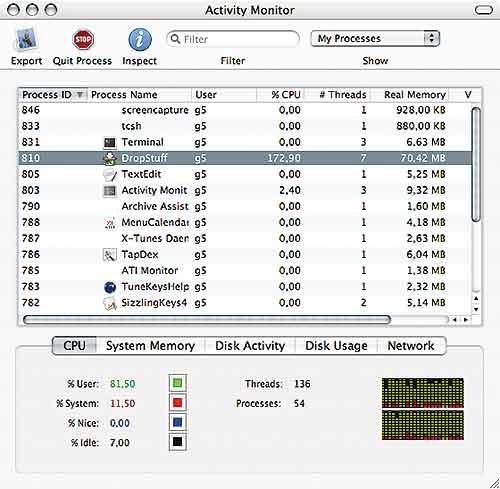Click the magnifier icon in Filter field
This screenshot has width=500, height=489.
(175, 39)
